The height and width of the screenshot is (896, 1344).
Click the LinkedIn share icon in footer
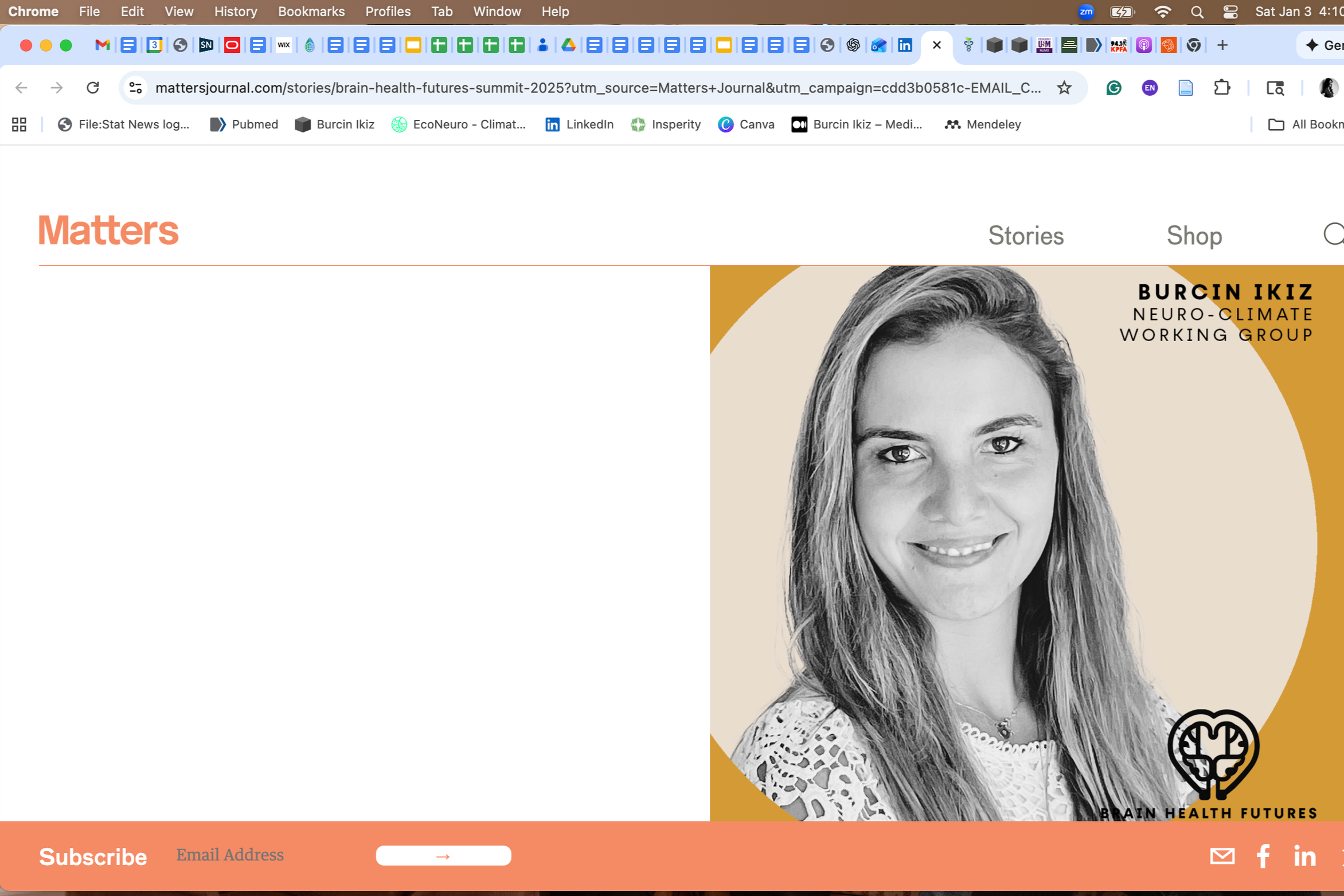1304,856
